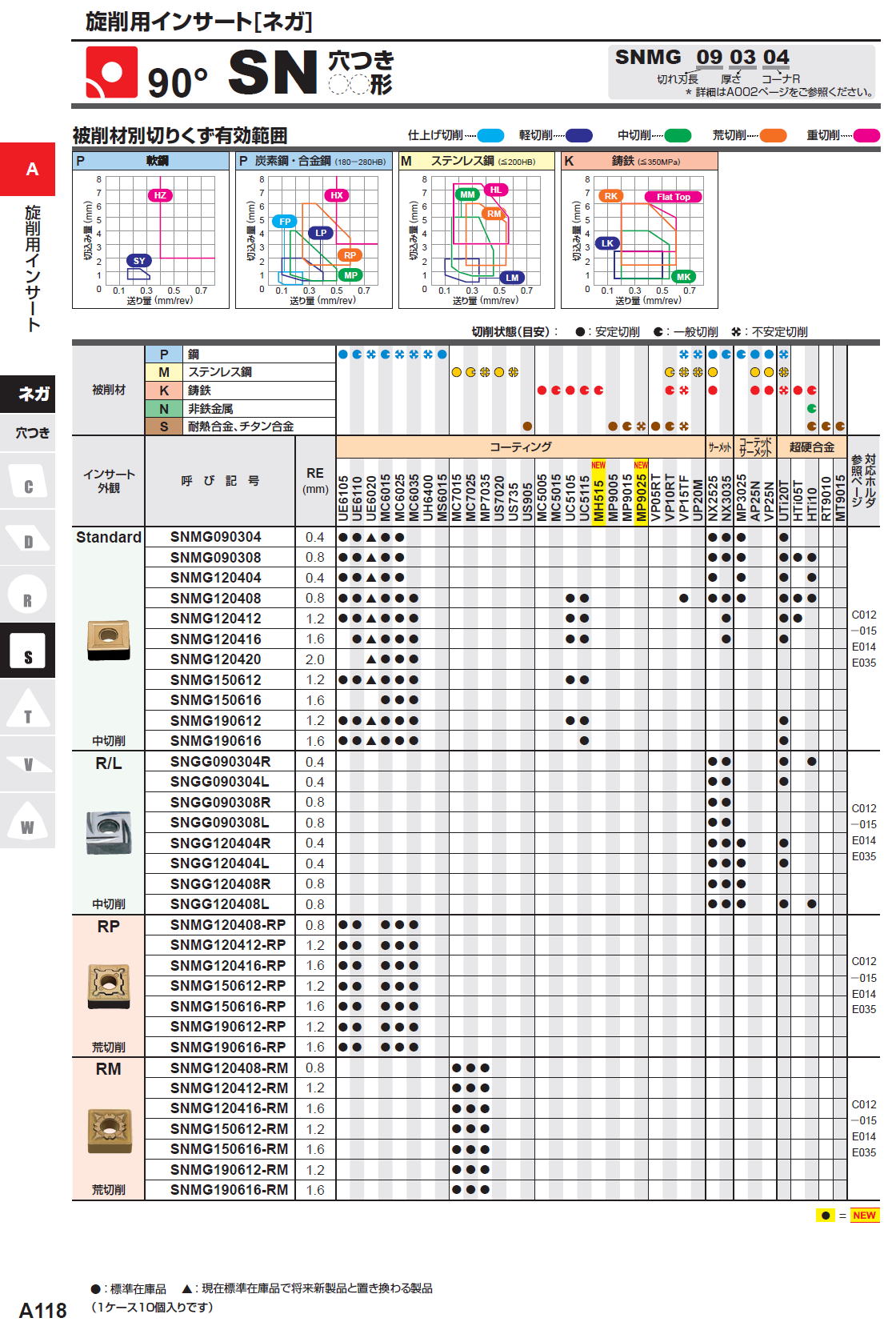Click the red SN square insert logo

(x=112, y=72)
